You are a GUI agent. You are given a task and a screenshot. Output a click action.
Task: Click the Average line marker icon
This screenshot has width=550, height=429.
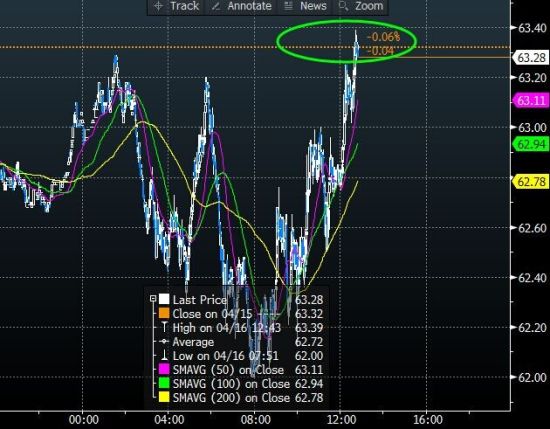164,342
